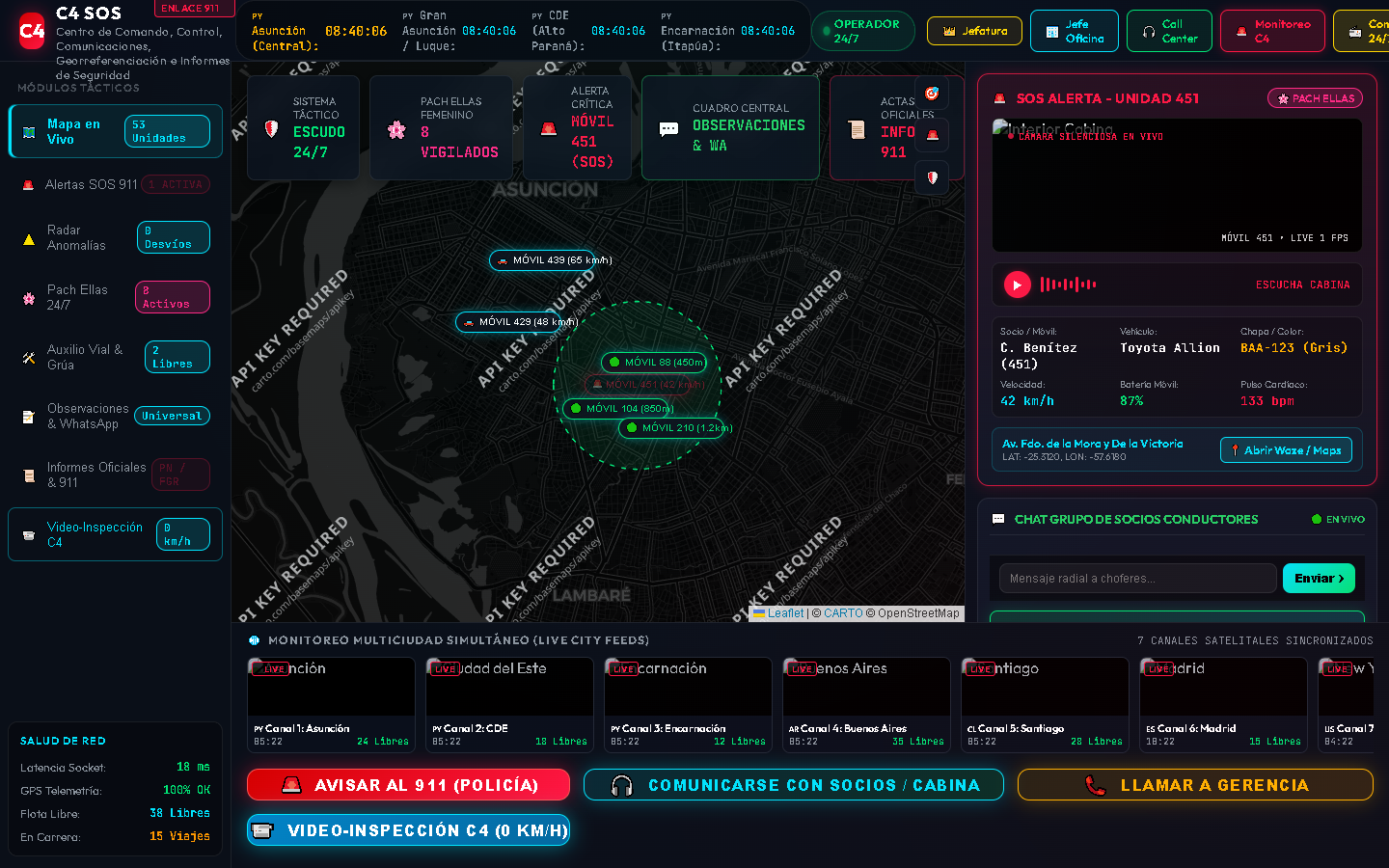
Task: Open the Mapa en Vivo module
Action: pyautogui.click(x=116, y=131)
